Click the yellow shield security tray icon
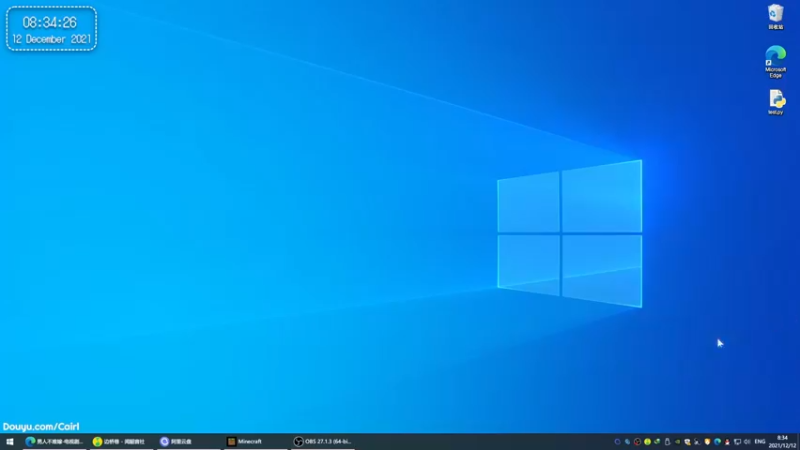This screenshot has width=800, height=450. (x=707, y=442)
